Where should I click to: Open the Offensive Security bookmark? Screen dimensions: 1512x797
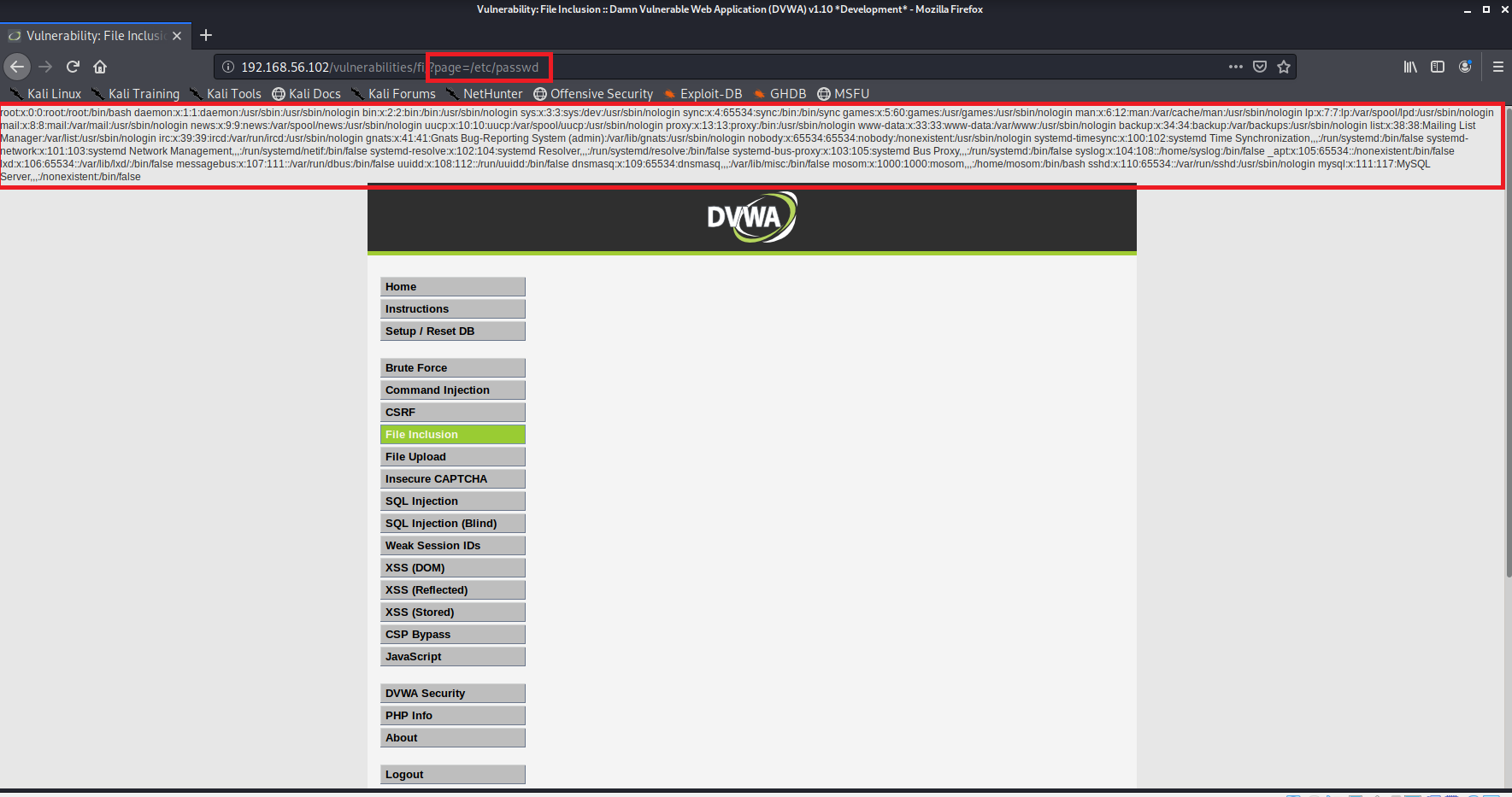pyautogui.click(x=593, y=94)
